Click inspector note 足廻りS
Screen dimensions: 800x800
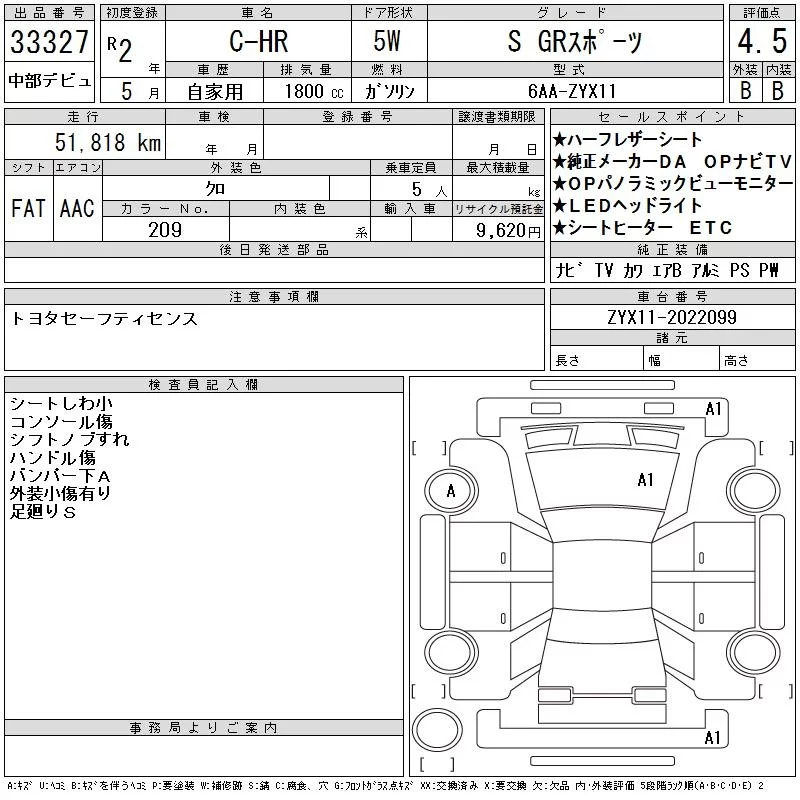(x=43, y=511)
